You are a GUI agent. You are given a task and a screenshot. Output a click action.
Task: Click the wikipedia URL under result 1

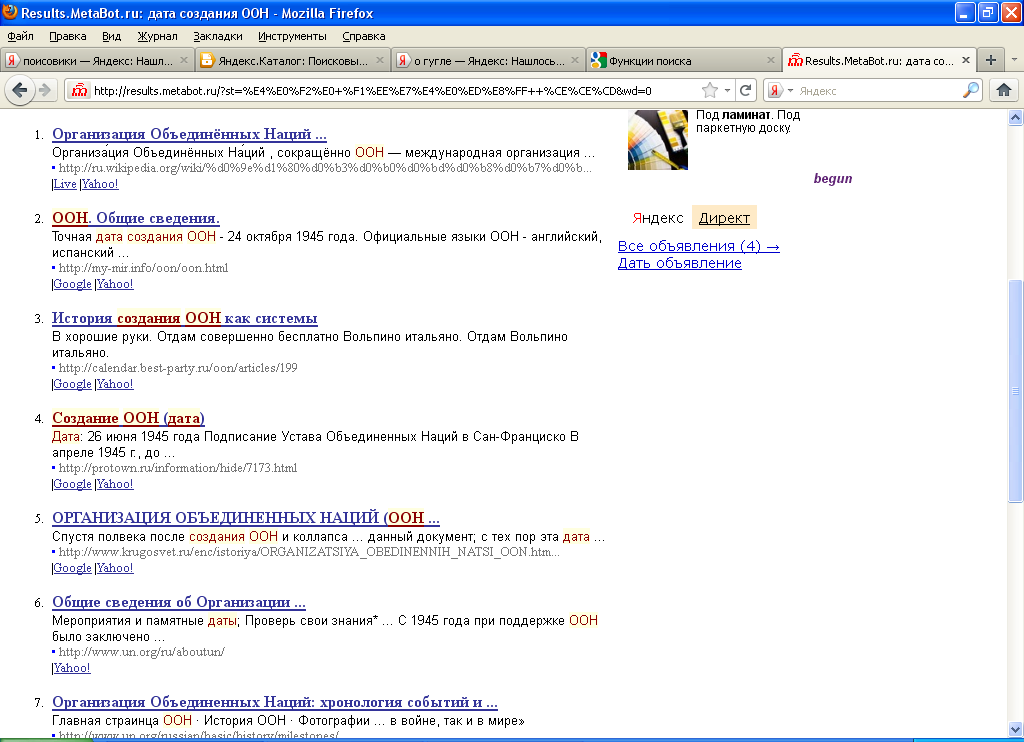325,168
